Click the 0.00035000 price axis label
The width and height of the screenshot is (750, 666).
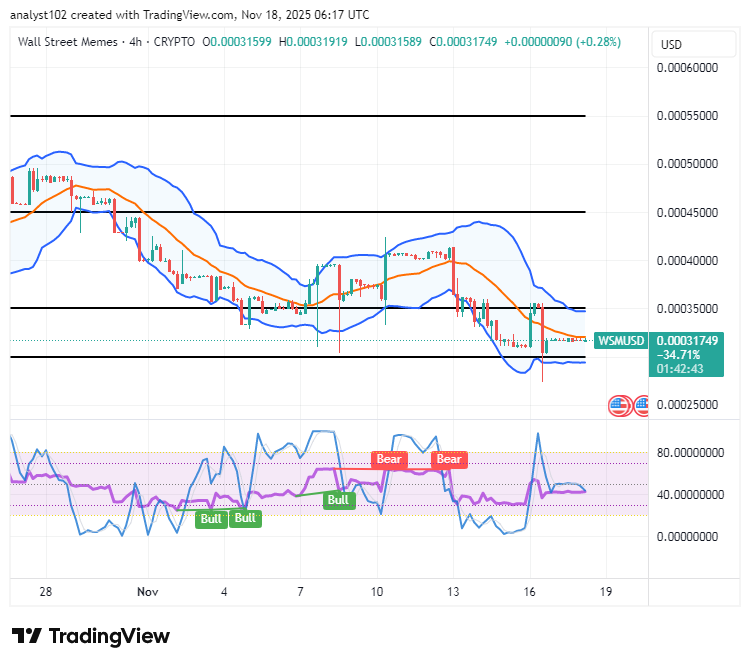(x=687, y=309)
